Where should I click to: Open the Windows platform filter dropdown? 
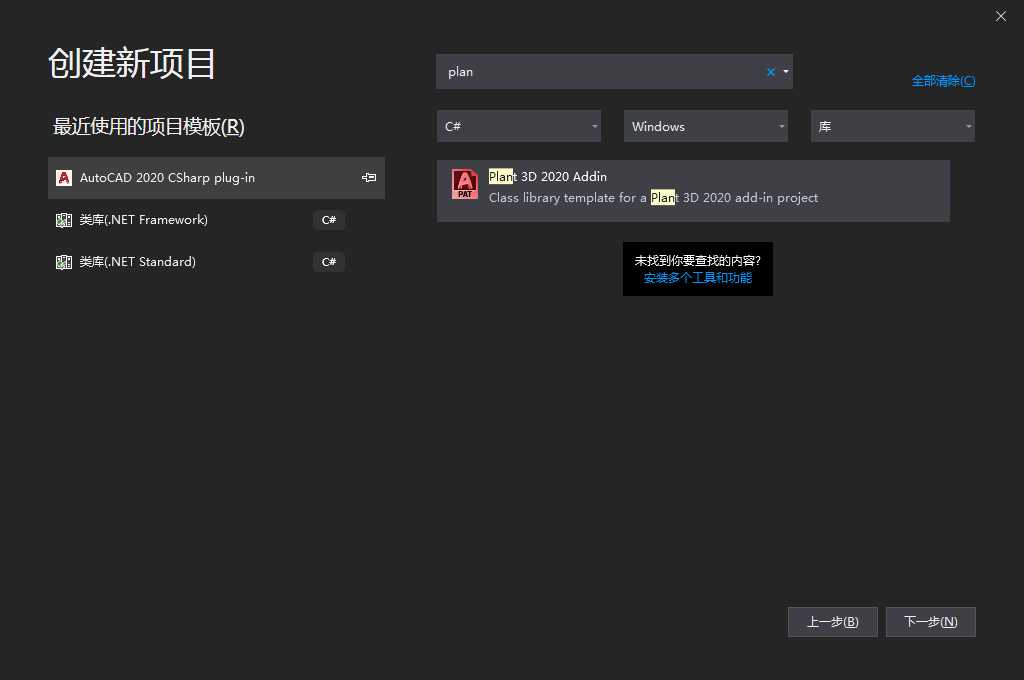705,126
